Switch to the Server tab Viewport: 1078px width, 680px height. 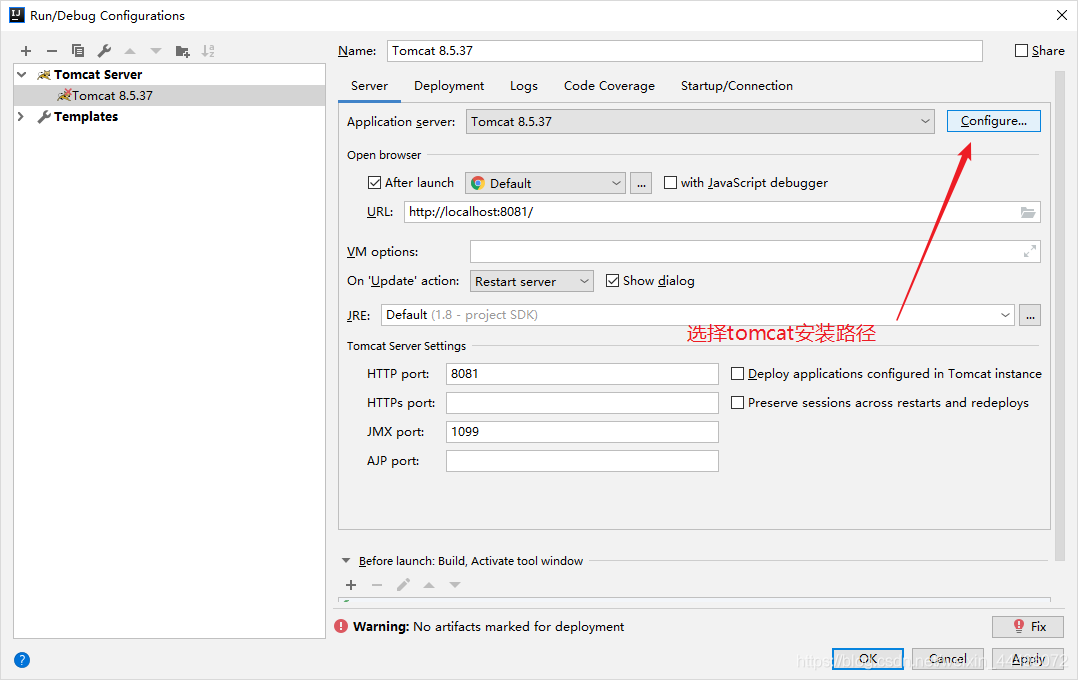[369, 86]
